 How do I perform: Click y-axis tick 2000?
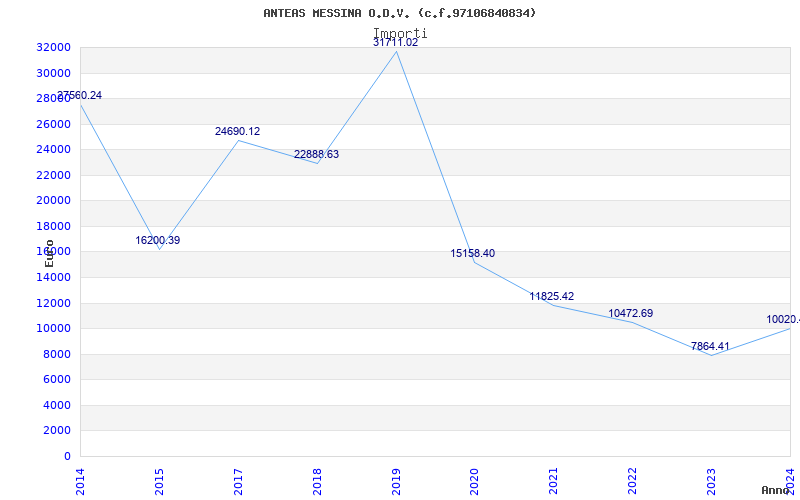(56, 431)
